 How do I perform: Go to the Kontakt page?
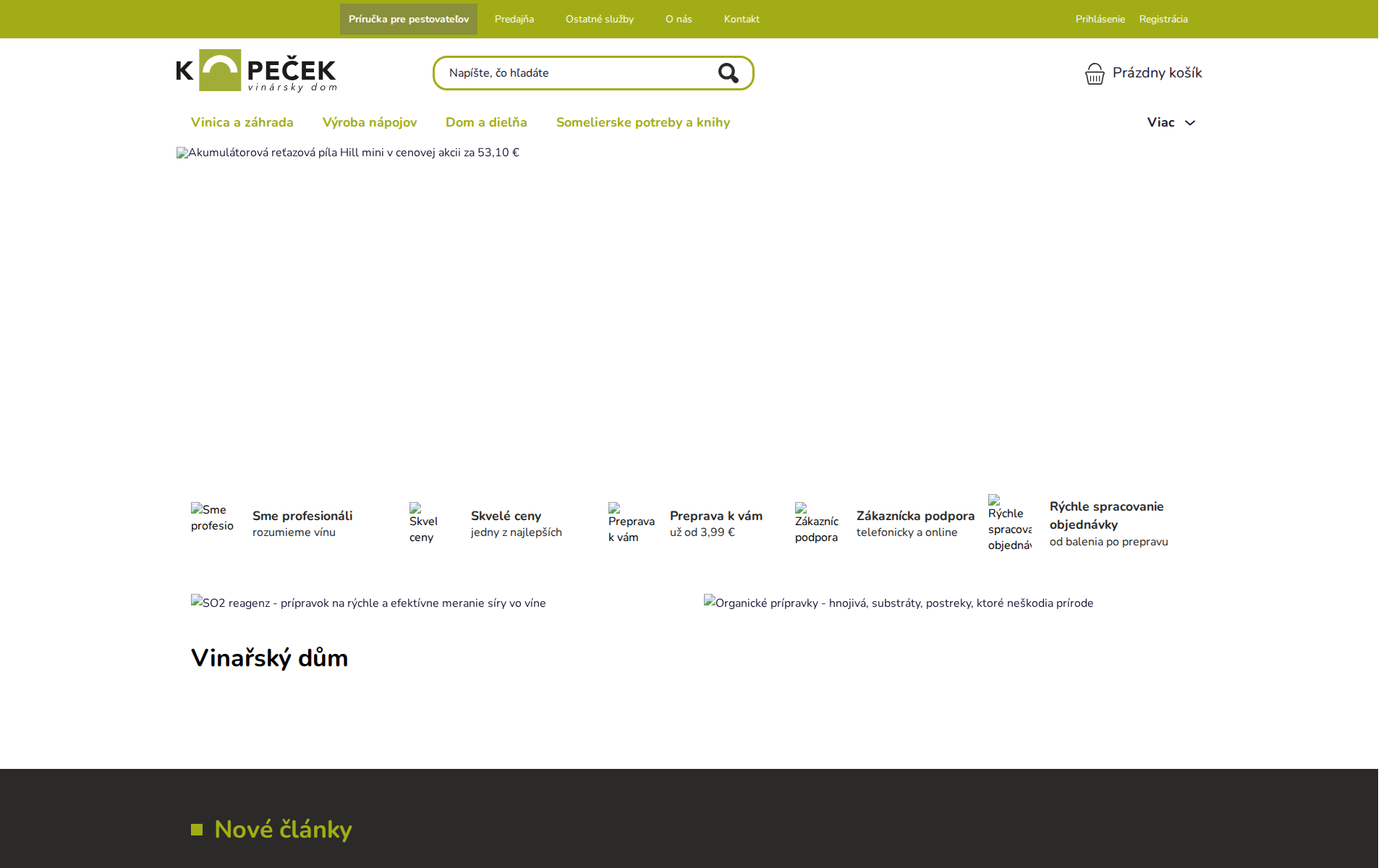click(742, 20)
